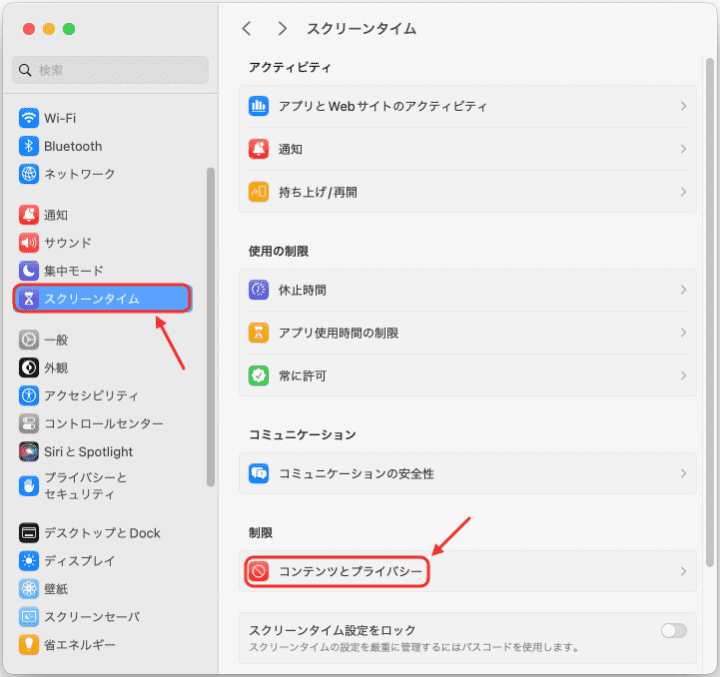Click the コミュニケーションの安全性 chat icon
720x677 pixels.
pyautogui.click(x=259, y=473)
